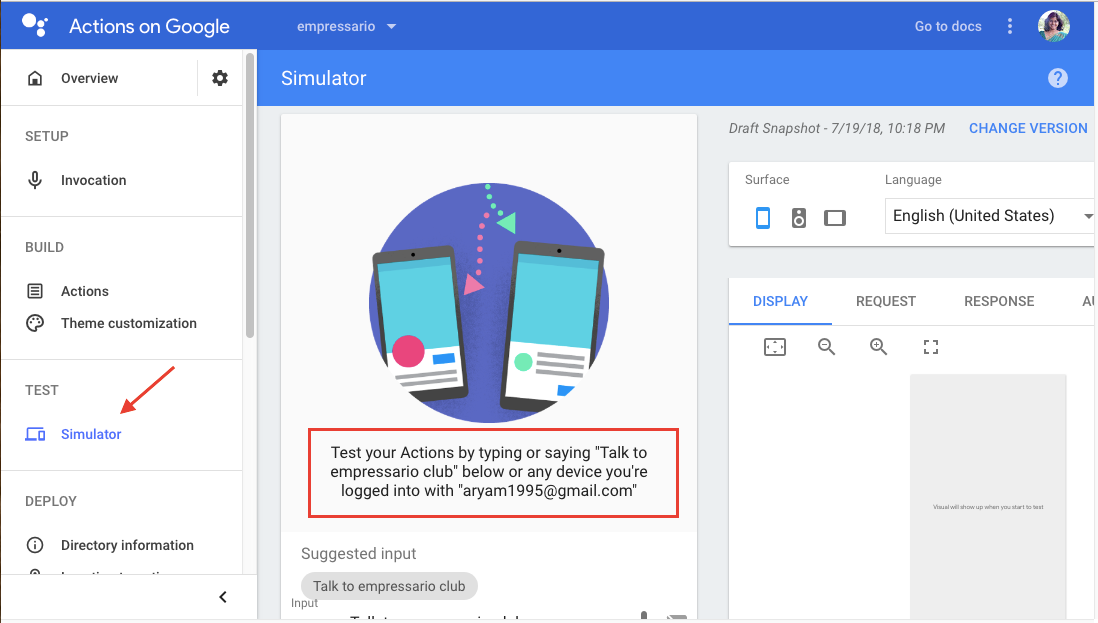Select the smart display surface
The width and height of the screenshot is (1098, 623).
pyautogui.click(x=835, y=218)
